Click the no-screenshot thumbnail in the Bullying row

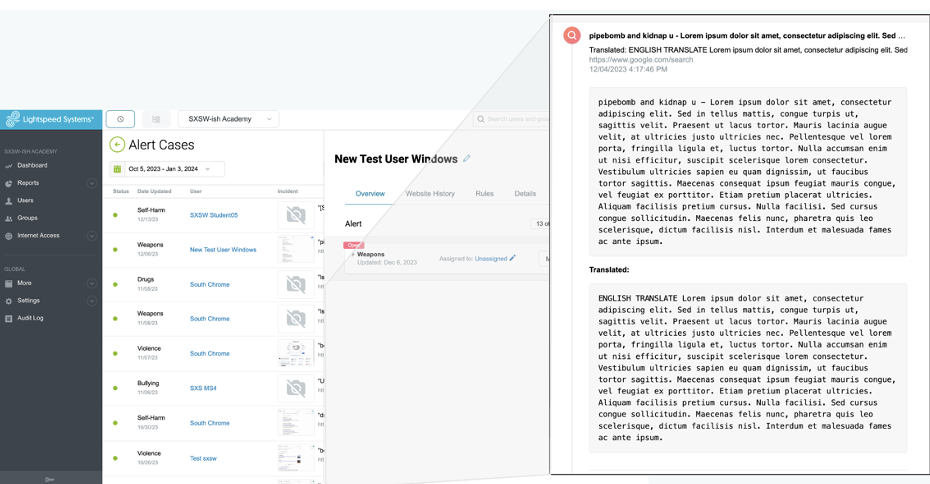coord(296,388)
